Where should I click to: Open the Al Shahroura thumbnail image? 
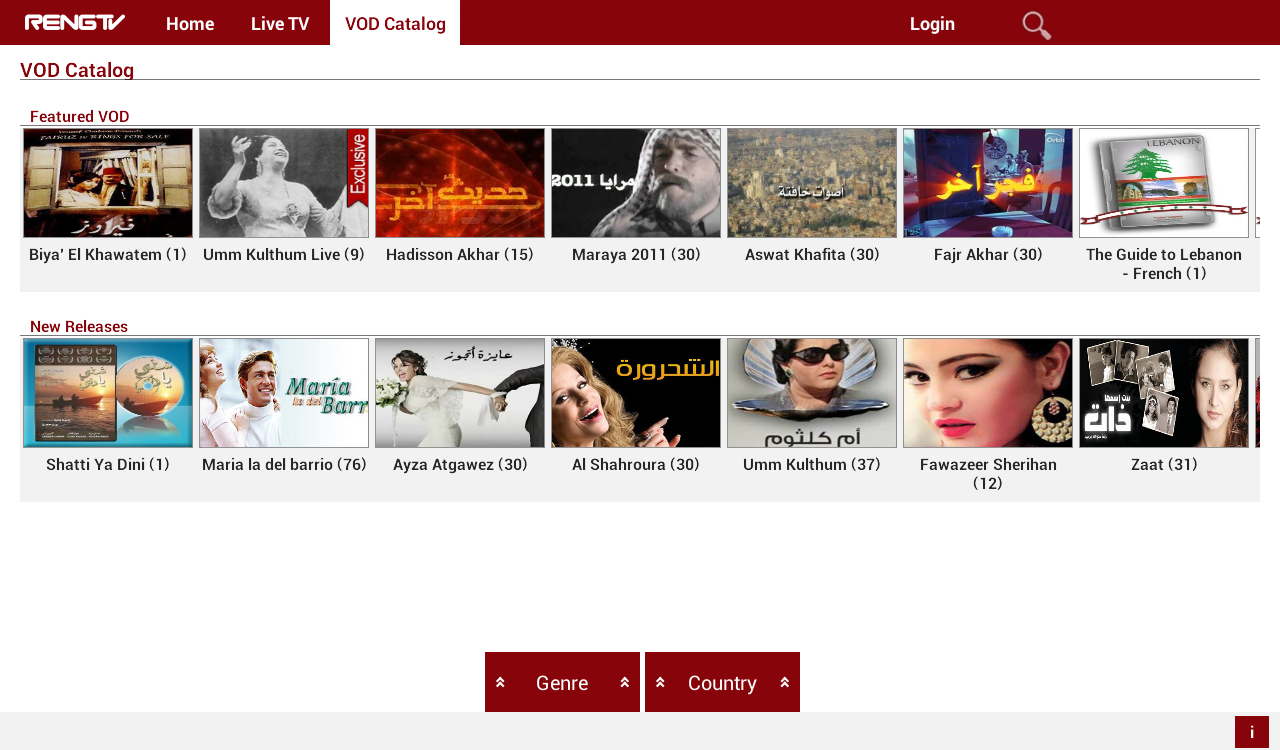pos(636,393)
